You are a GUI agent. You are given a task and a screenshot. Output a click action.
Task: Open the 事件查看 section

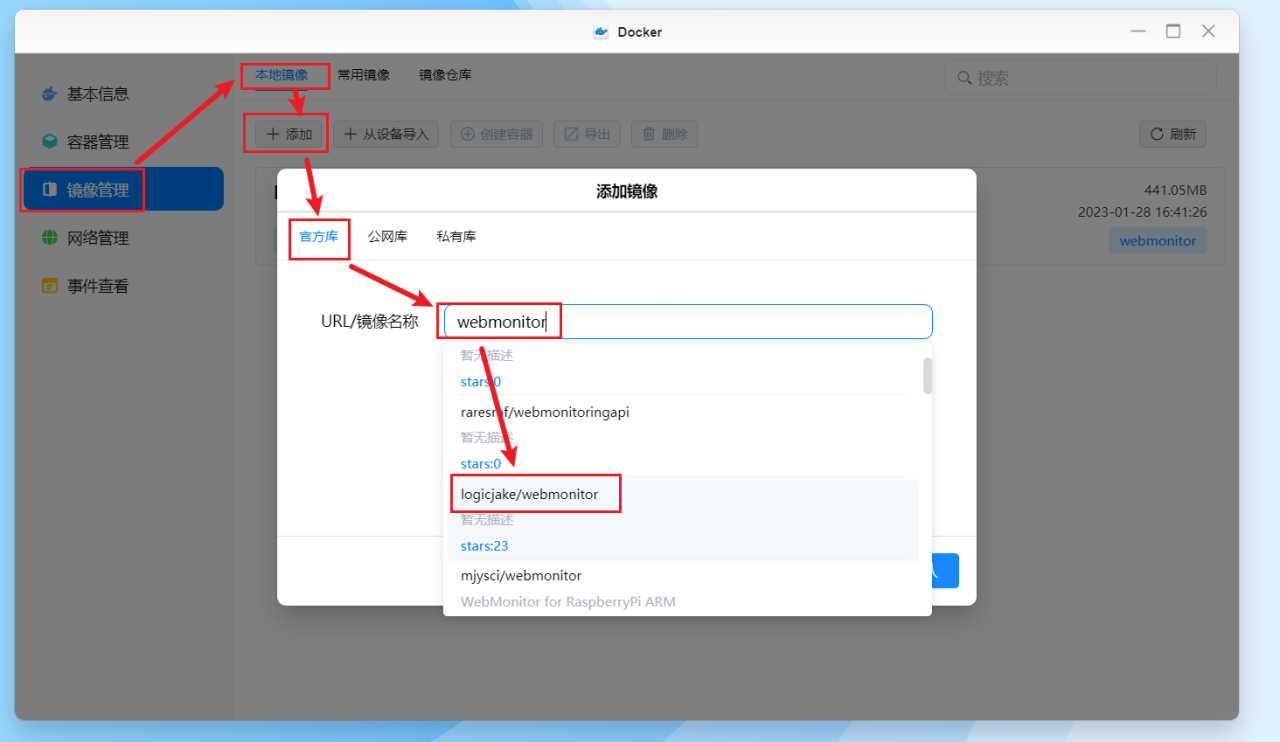coord(100,285)
